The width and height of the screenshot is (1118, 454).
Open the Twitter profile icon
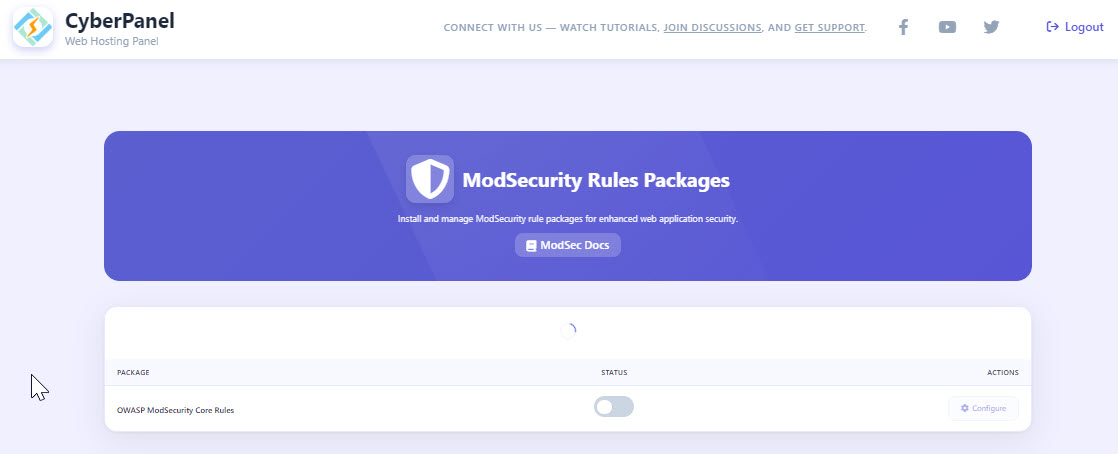[991, 27]
